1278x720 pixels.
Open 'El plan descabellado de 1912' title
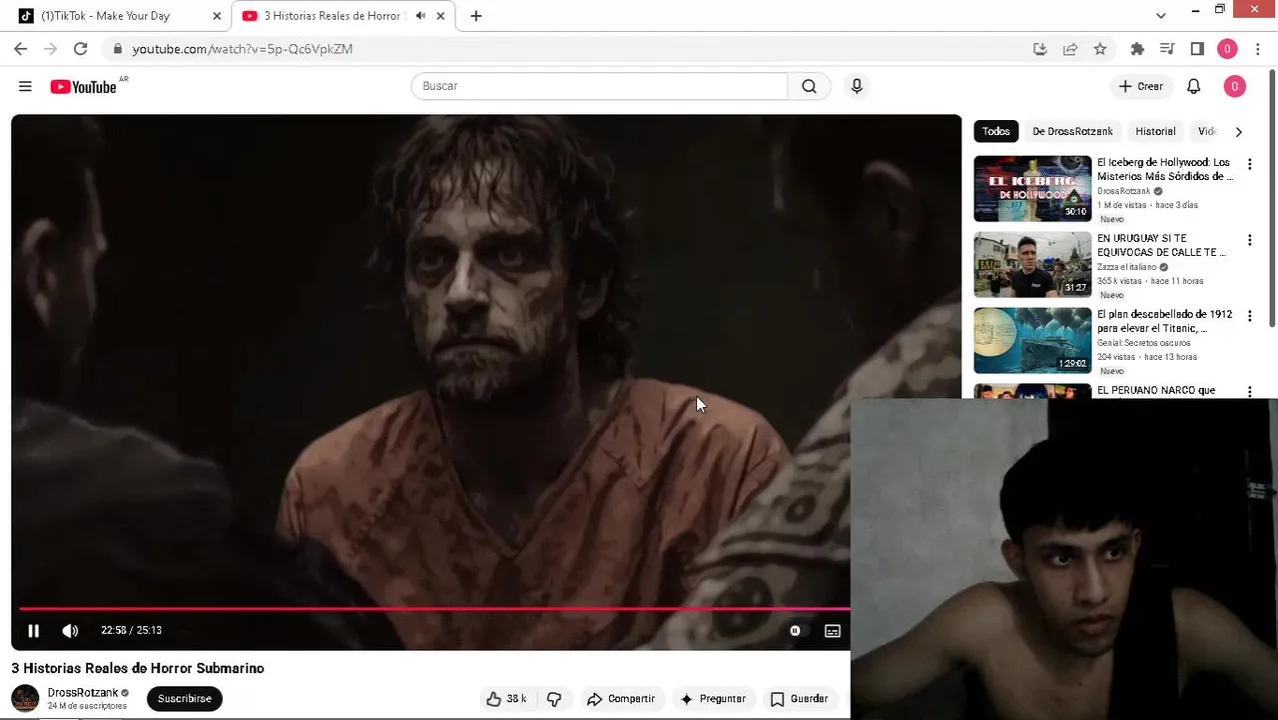point(1164,321)
